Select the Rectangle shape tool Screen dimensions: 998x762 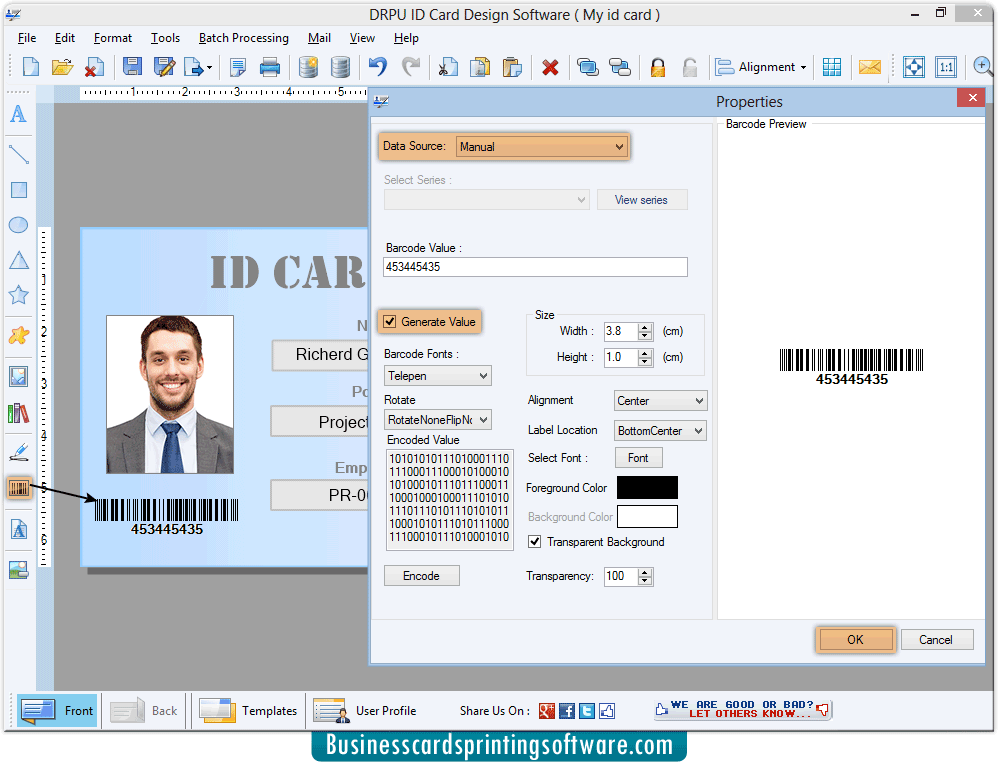[x=19, y=190]
